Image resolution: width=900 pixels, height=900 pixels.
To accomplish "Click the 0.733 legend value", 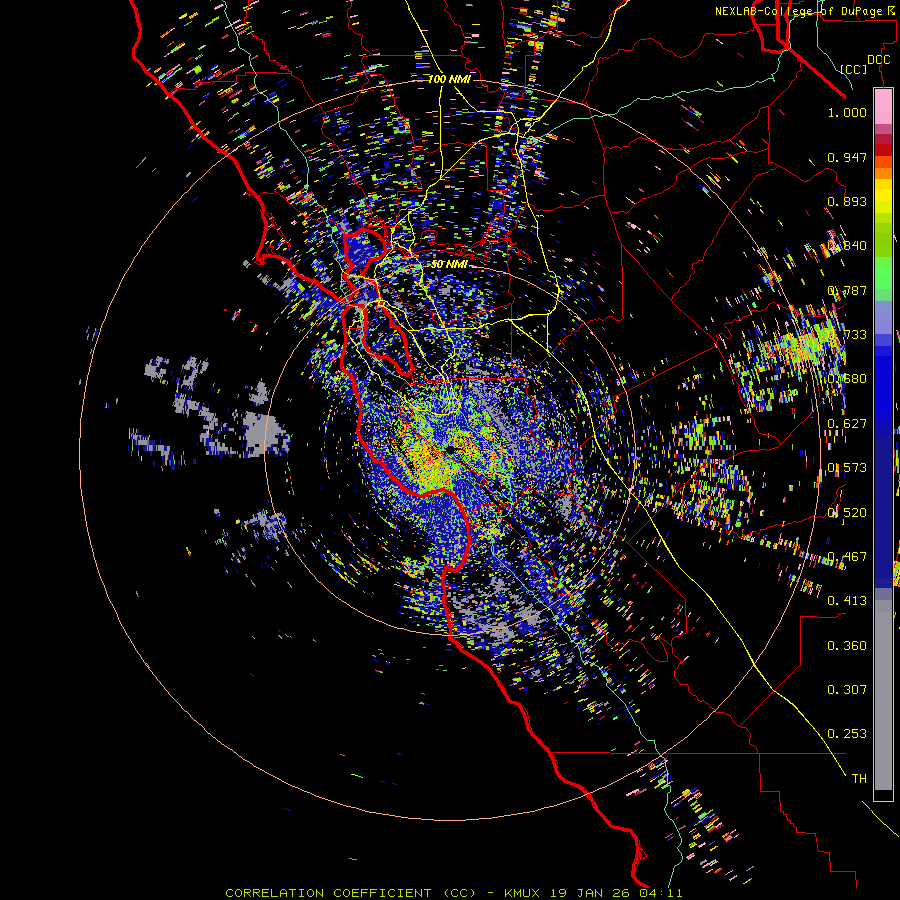I will click(x=847, y=335).
